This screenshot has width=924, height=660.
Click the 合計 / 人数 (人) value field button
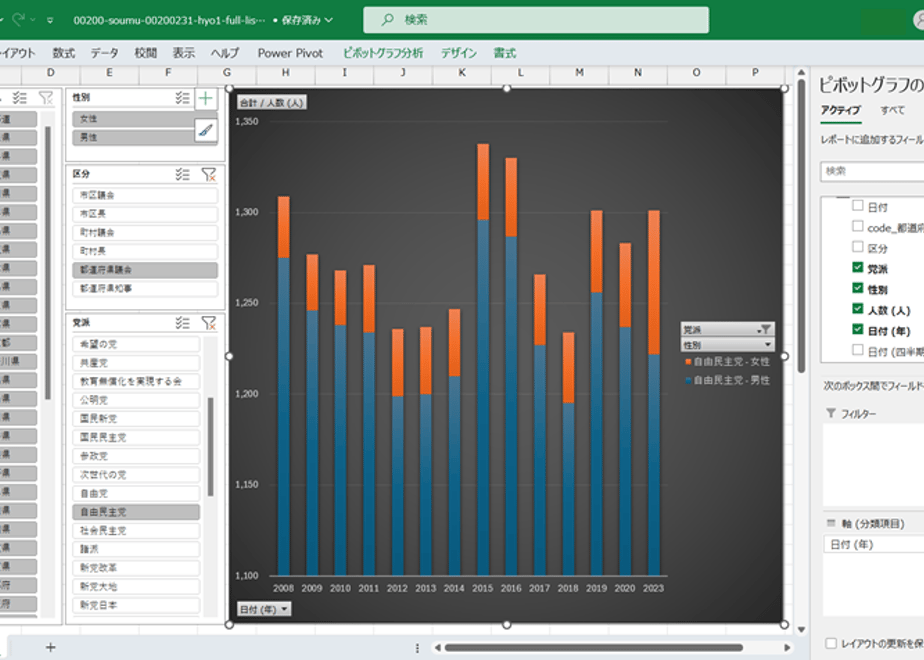pos(272,103)
